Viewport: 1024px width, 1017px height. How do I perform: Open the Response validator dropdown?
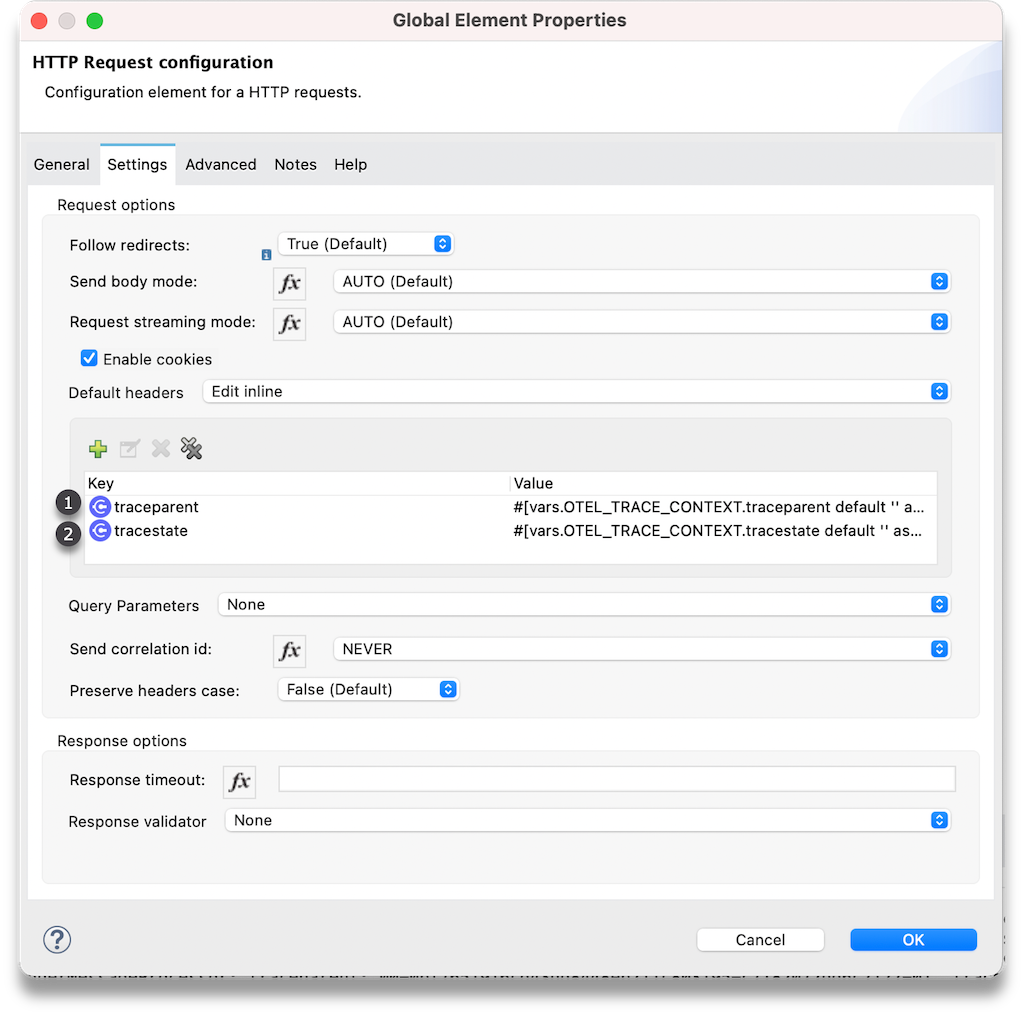tap(586, 820)
